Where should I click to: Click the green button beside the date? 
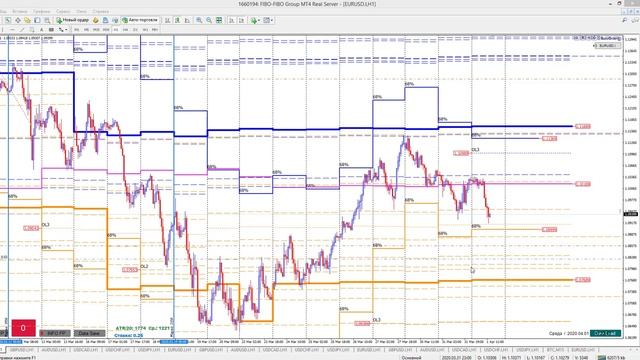[605, 333]
